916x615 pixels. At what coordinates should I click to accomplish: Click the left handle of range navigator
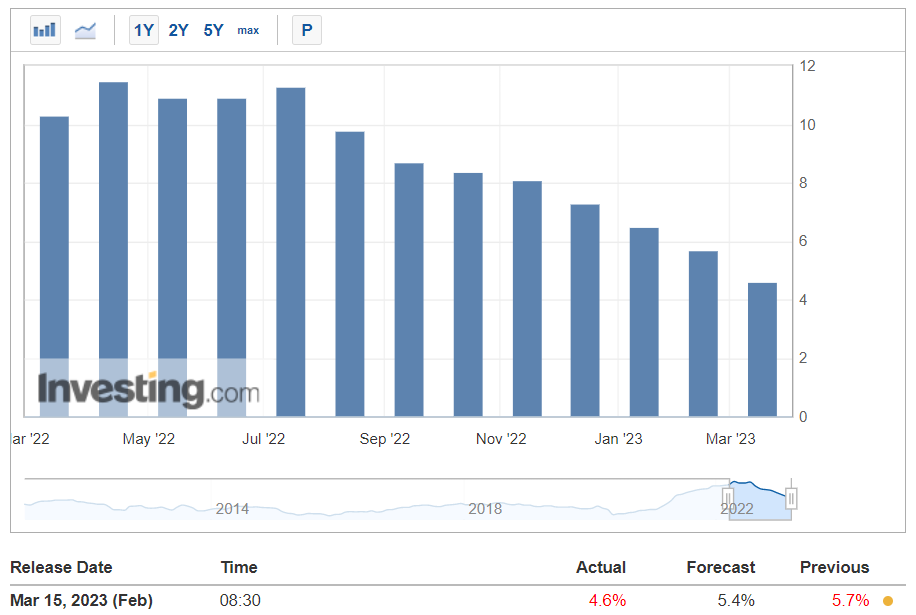[727, 498]
